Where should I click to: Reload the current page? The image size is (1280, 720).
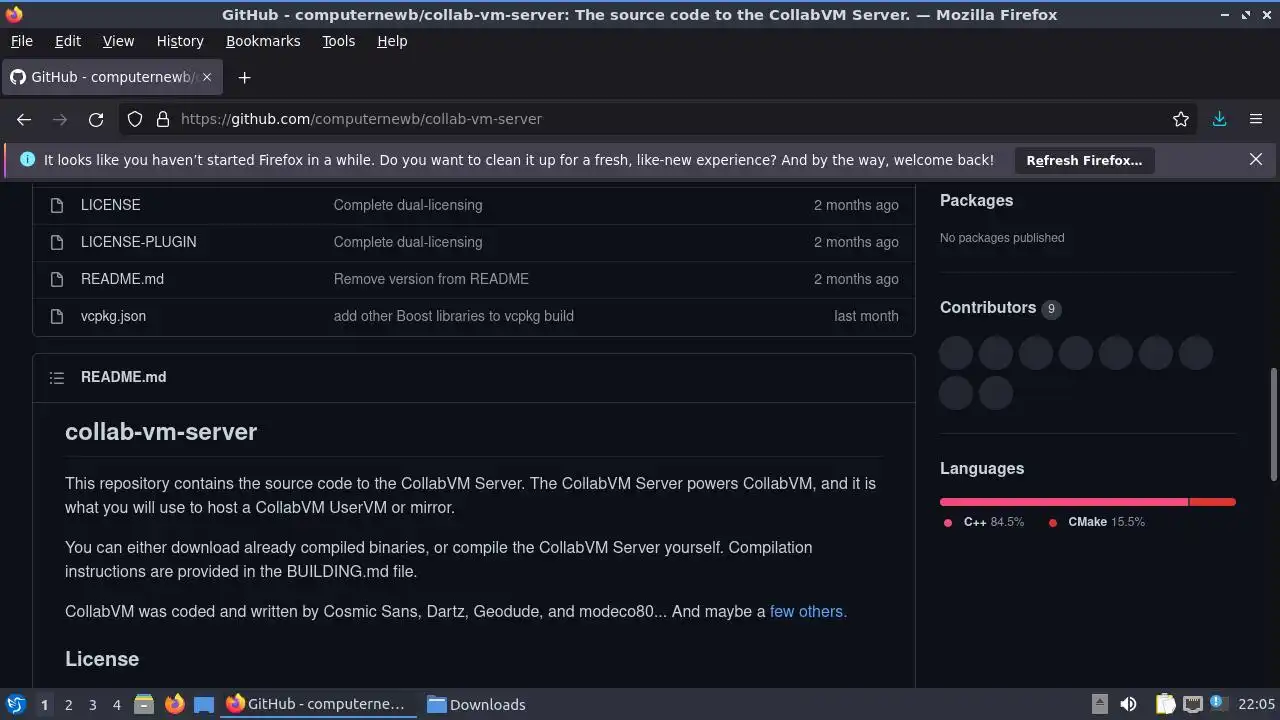pos(96,119)
